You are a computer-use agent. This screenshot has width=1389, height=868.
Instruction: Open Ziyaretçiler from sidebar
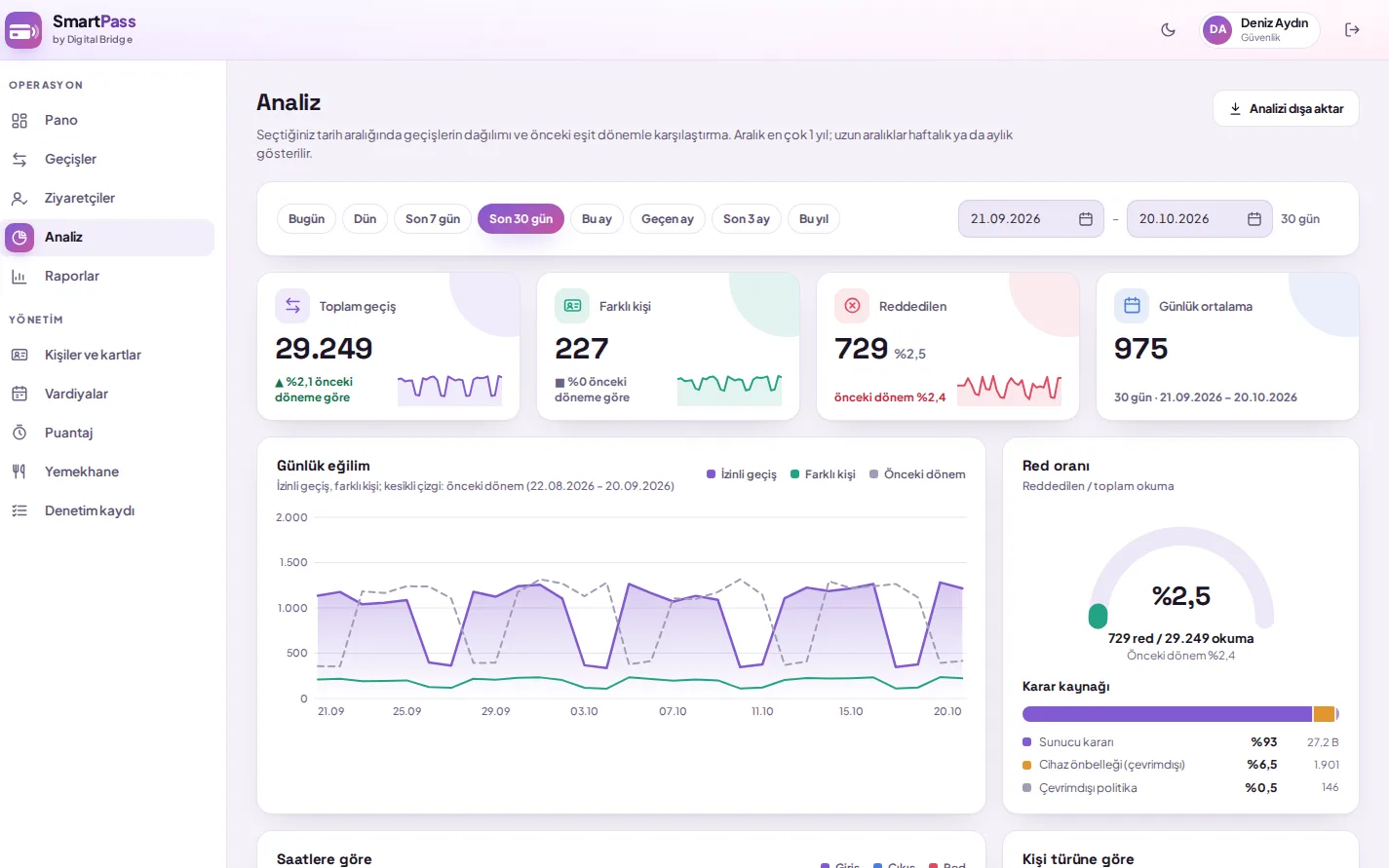pyautogui.click(x=107, y=199)
